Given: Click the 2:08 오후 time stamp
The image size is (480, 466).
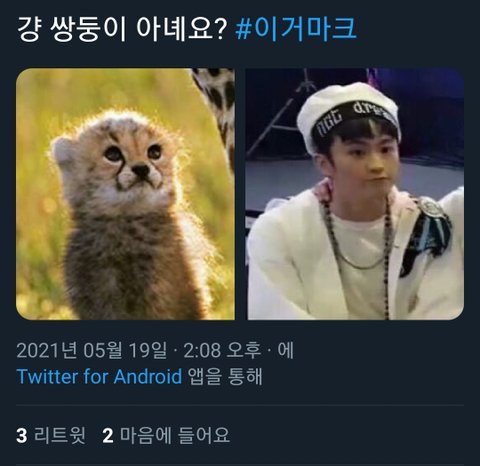Looking at the screenshot, I should coord(222,350).
